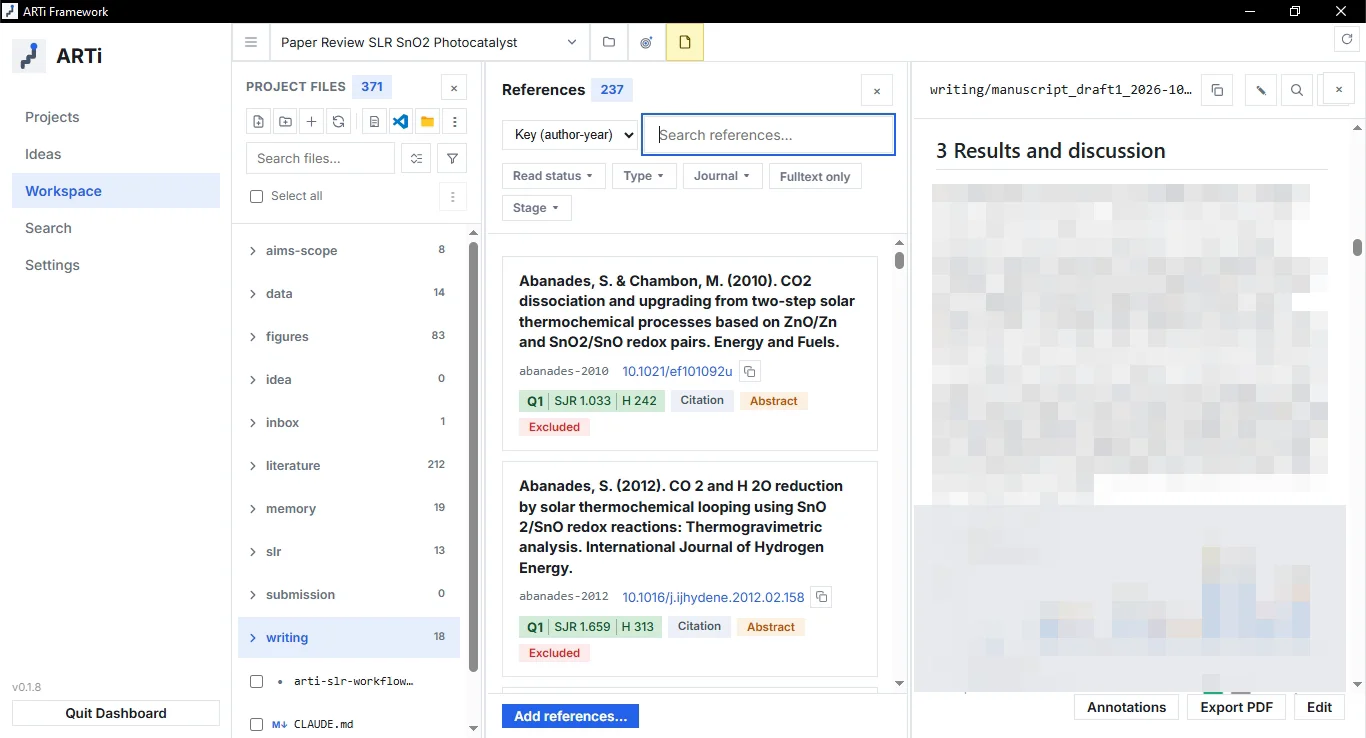The width and height of the screenshot is (1366, 738).
Task: Click Add references button
Action: [570, 716]
